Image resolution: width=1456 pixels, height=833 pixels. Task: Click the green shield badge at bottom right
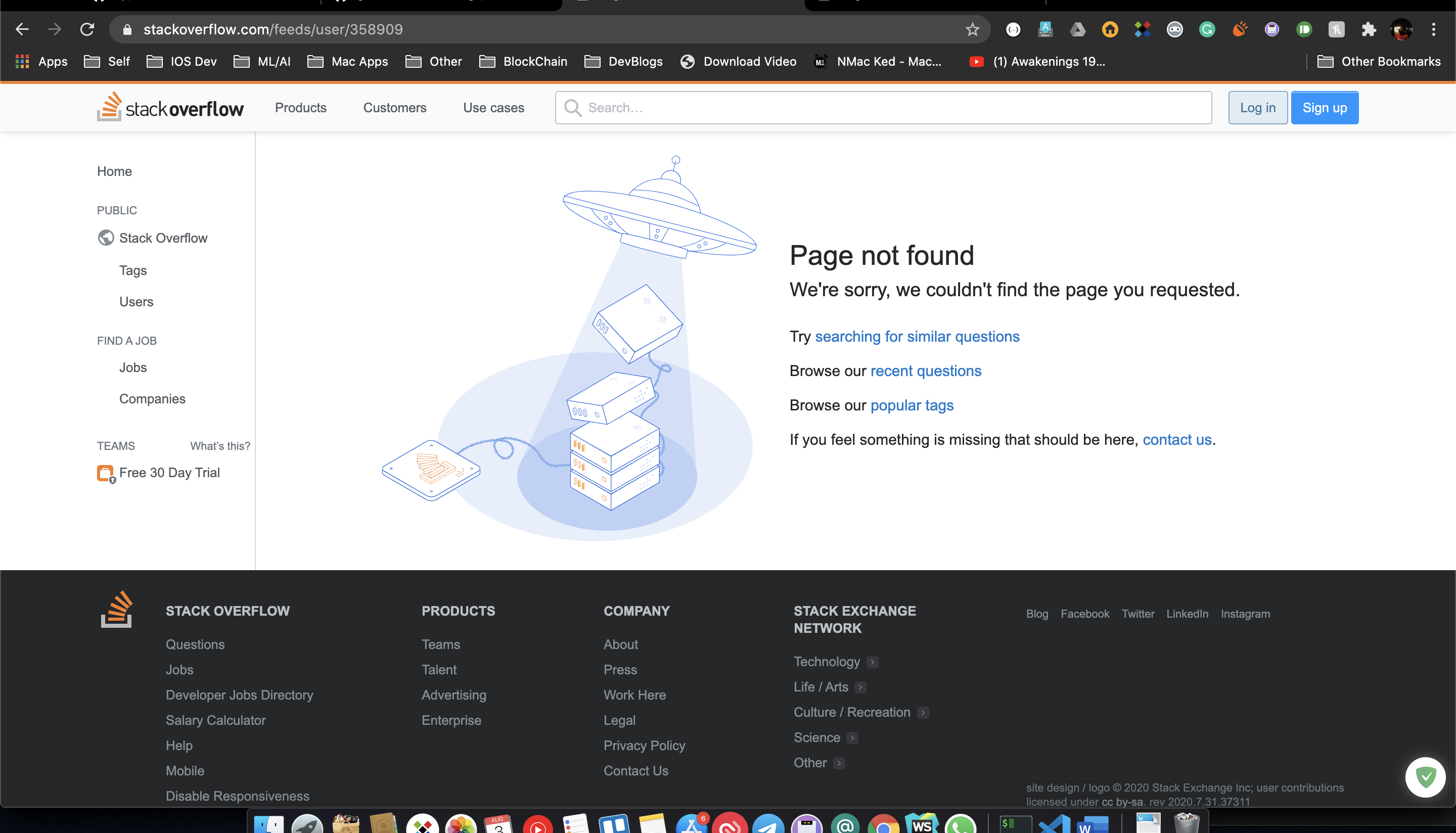click(x=1425, y=776)
